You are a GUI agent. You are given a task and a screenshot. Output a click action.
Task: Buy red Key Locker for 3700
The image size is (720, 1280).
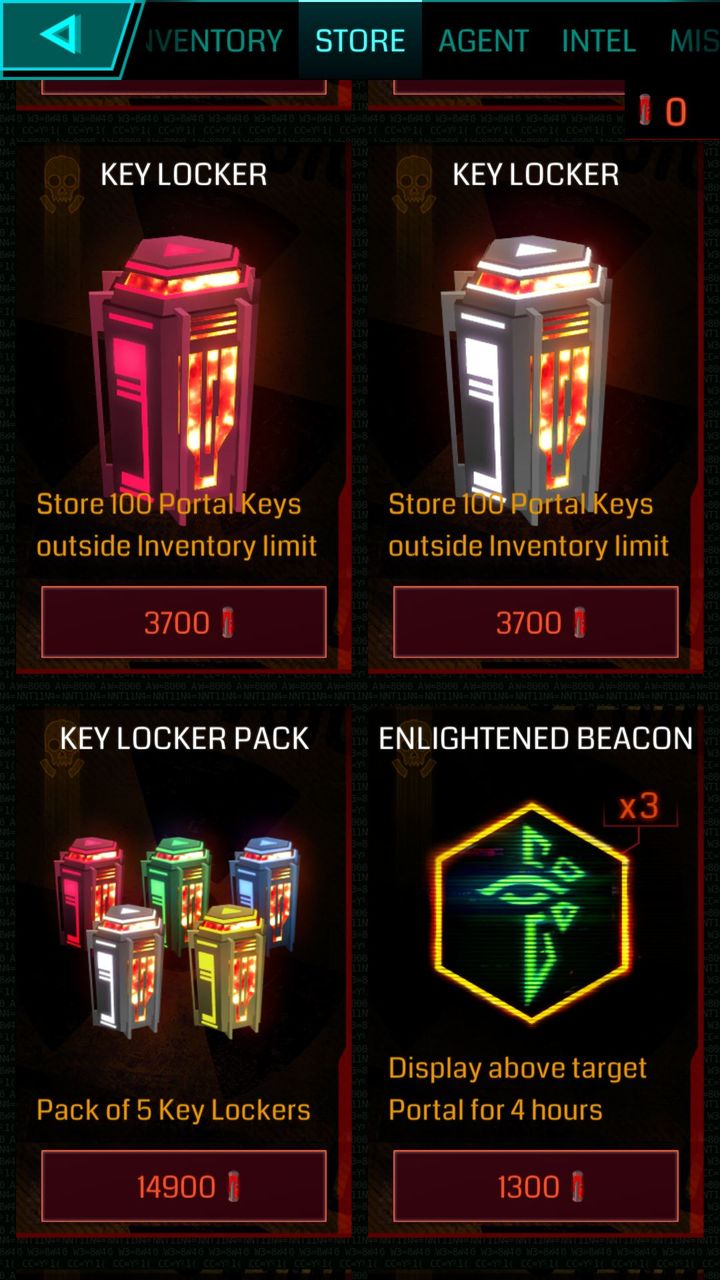[184, 623]
